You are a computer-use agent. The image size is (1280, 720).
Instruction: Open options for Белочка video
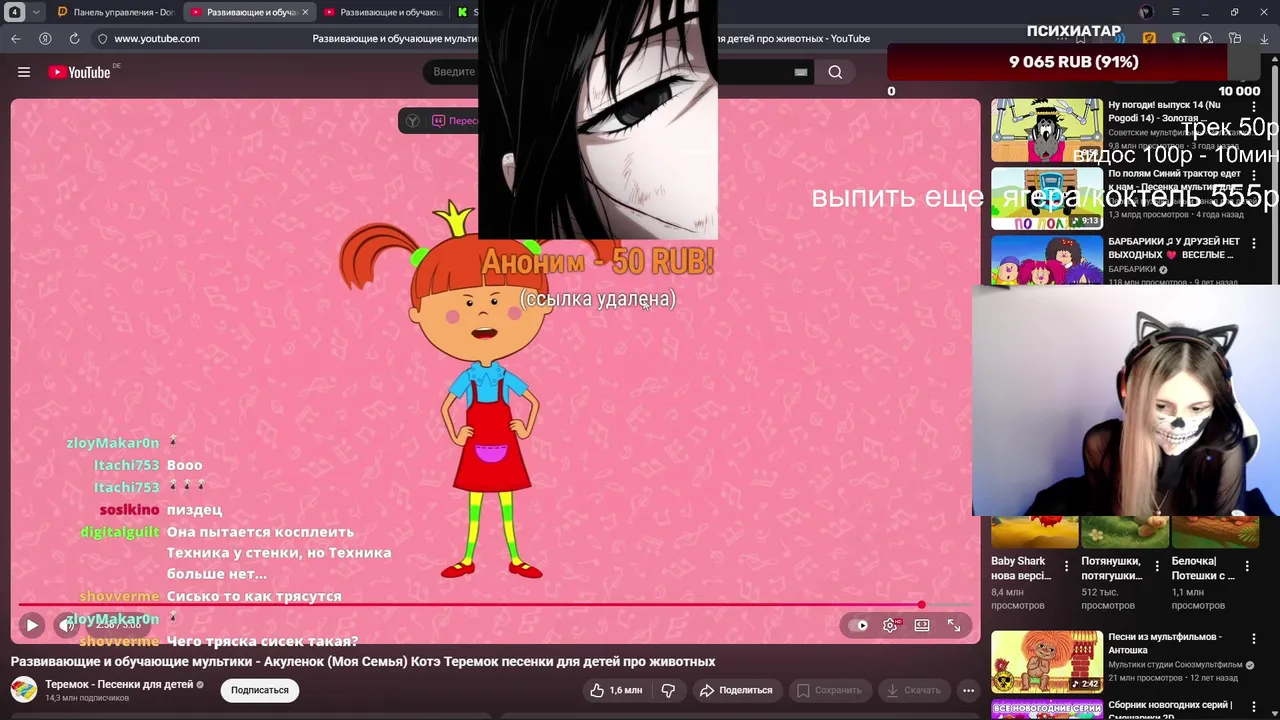click(x=1248, y=566)
